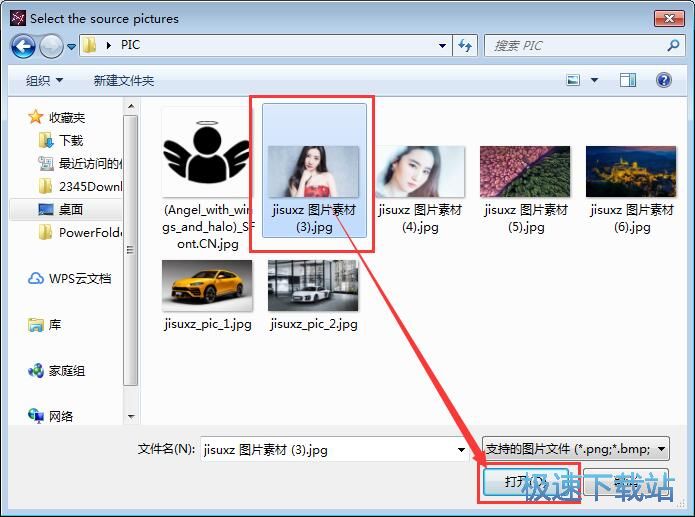The height and width of the screenshot is (517, 695).
Task: Select 桌面 in navigation pane
Action: click(71, 209)
